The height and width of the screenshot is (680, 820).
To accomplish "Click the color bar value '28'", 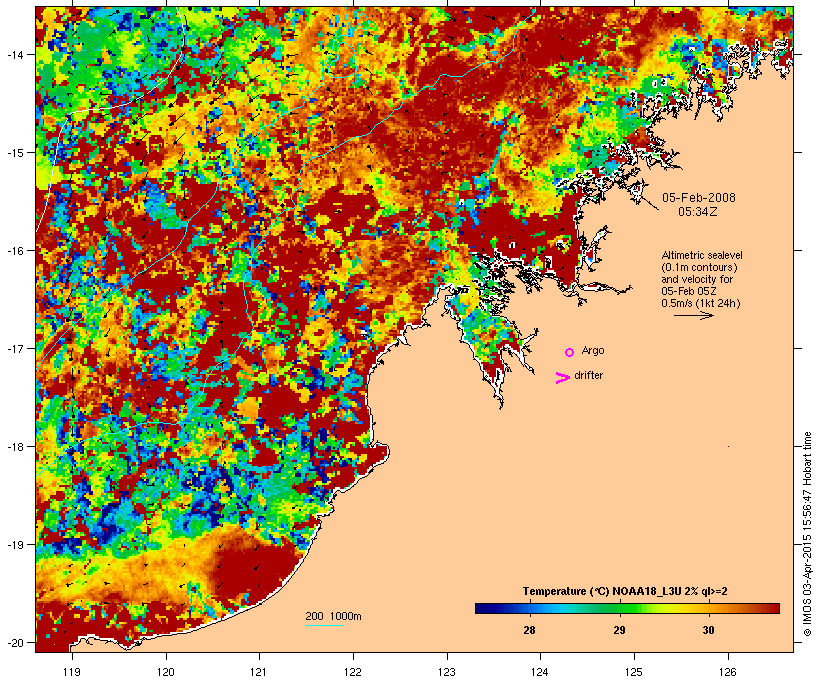I will point(529,630).
